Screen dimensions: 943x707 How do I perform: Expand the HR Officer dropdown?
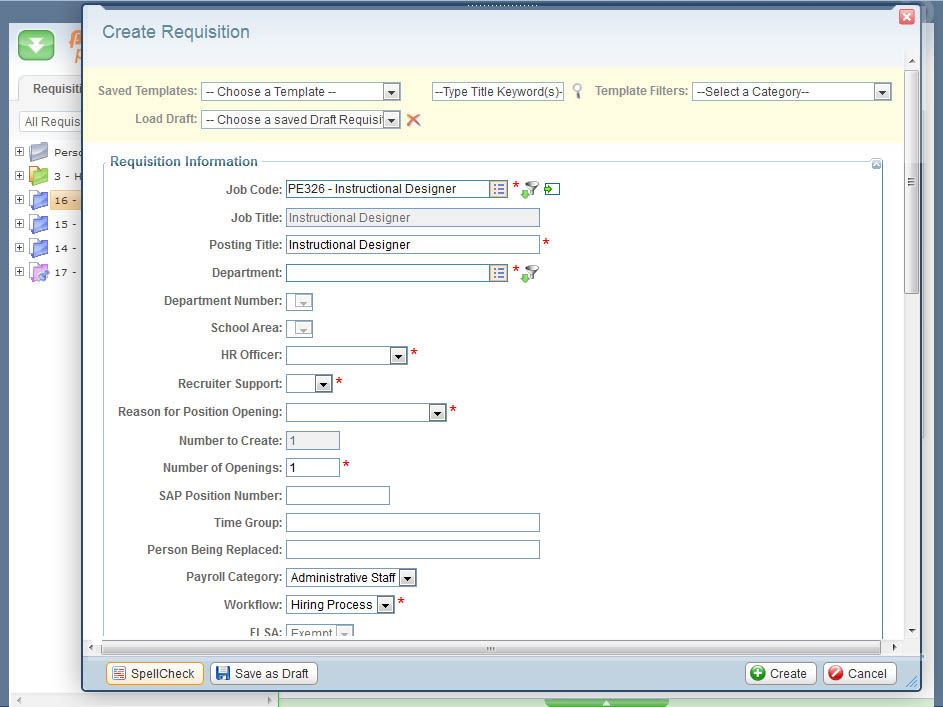point(397,356)
